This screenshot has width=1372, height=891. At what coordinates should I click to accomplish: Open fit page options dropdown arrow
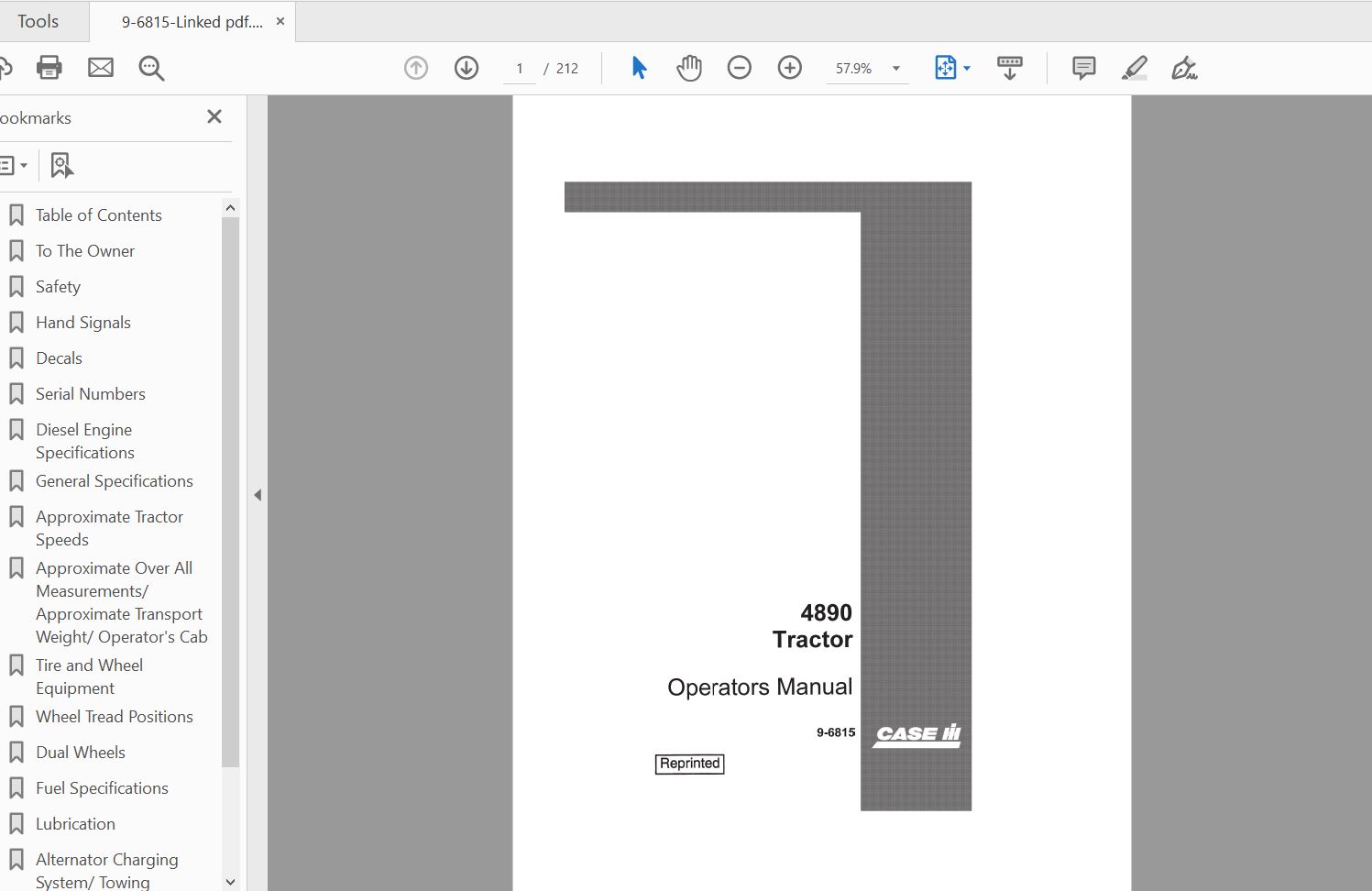(x=967, y=69)
